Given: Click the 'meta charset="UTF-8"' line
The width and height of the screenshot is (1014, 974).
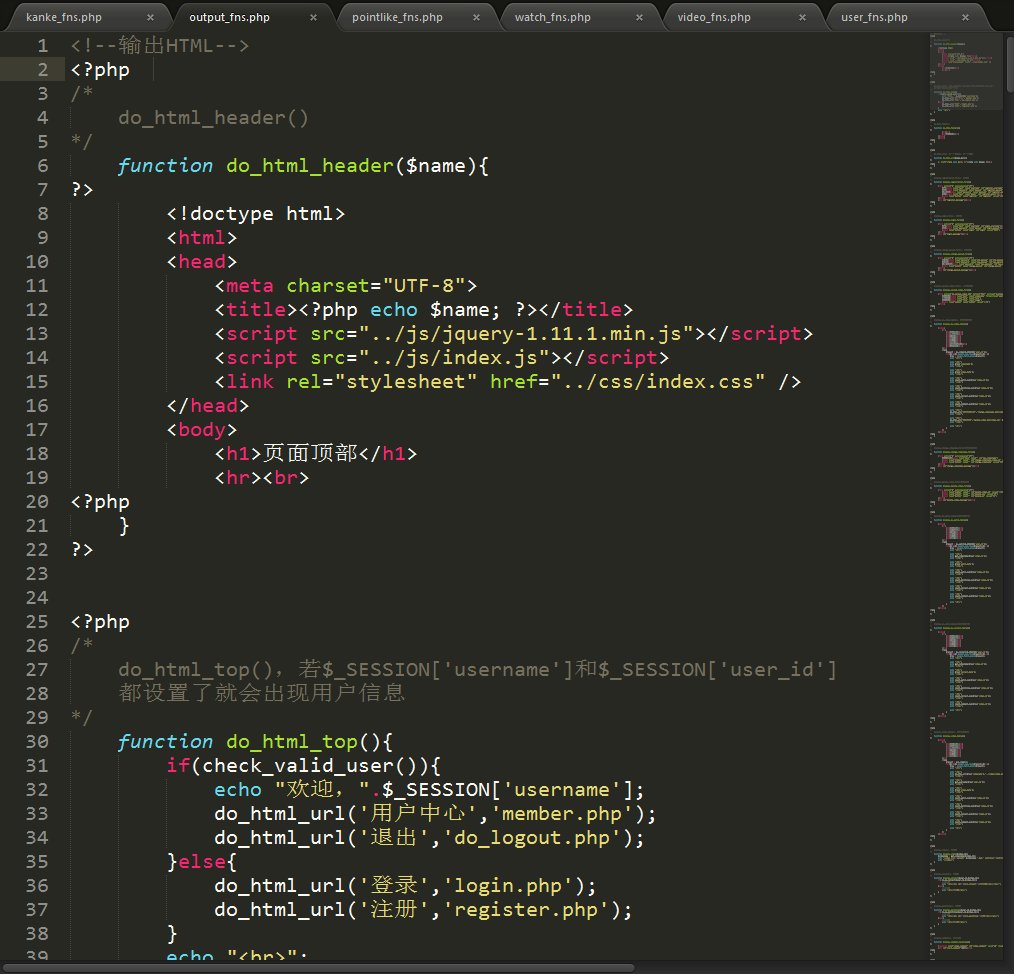Looking at the screenshot, I should pos(346,285).
